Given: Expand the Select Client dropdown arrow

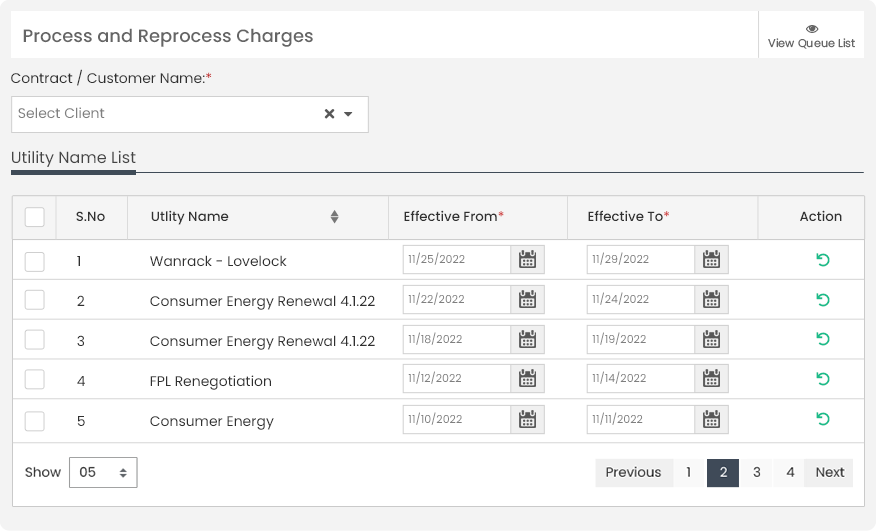Looking at the screenshot, I should (348, 114).
